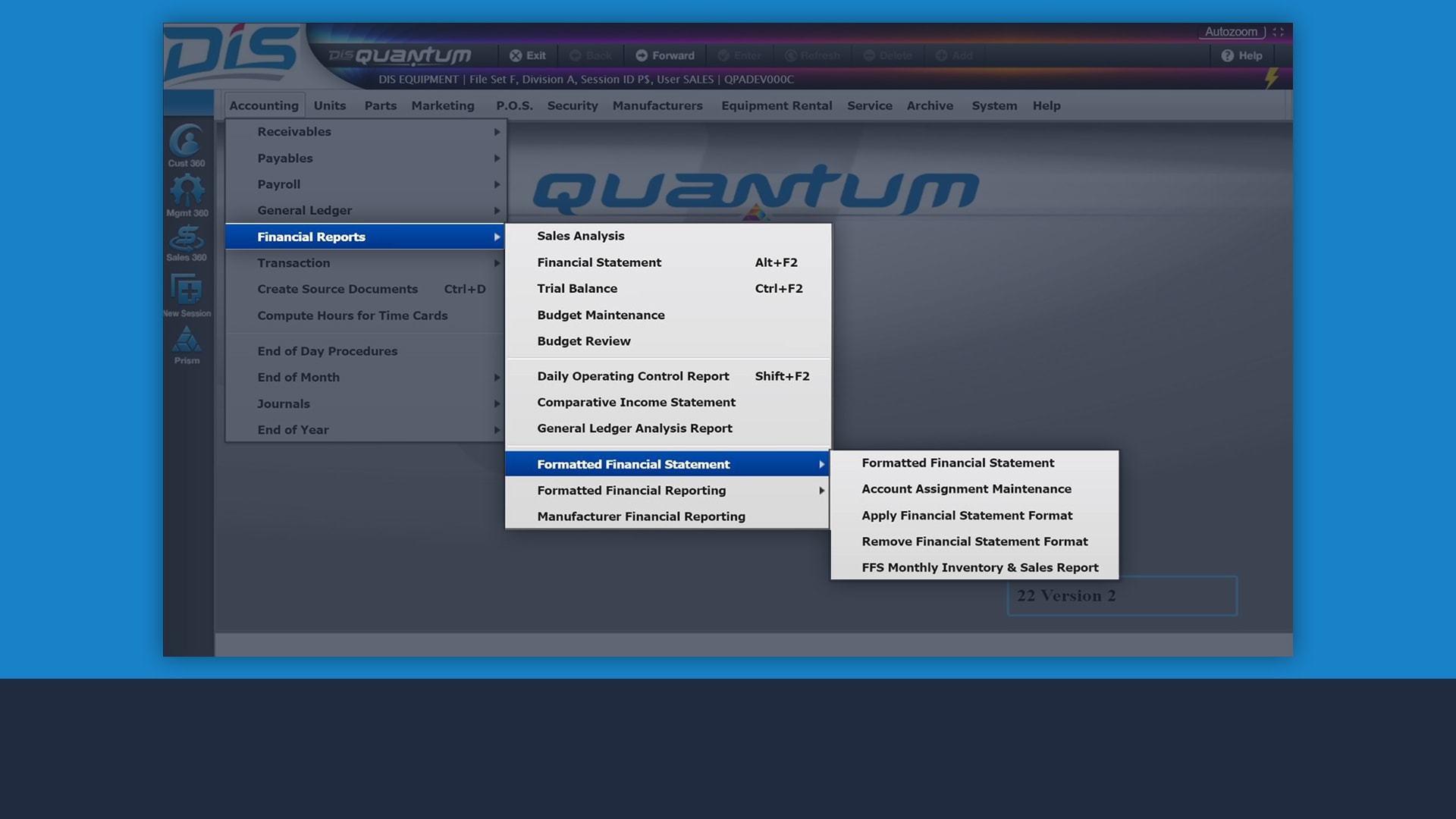
Task: Expand the Journals submenu
Action: tap(366, 403)
